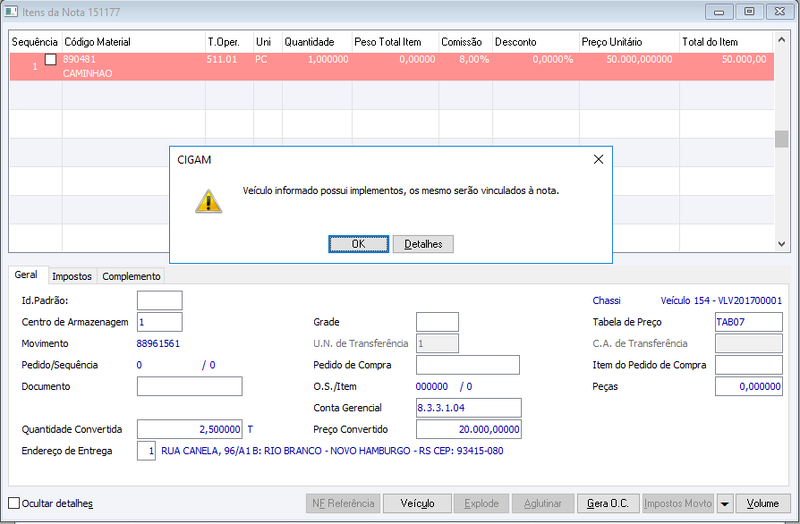Click the Comissão column header
Viewport: 800px width, 524px height.
coord(466,42)
